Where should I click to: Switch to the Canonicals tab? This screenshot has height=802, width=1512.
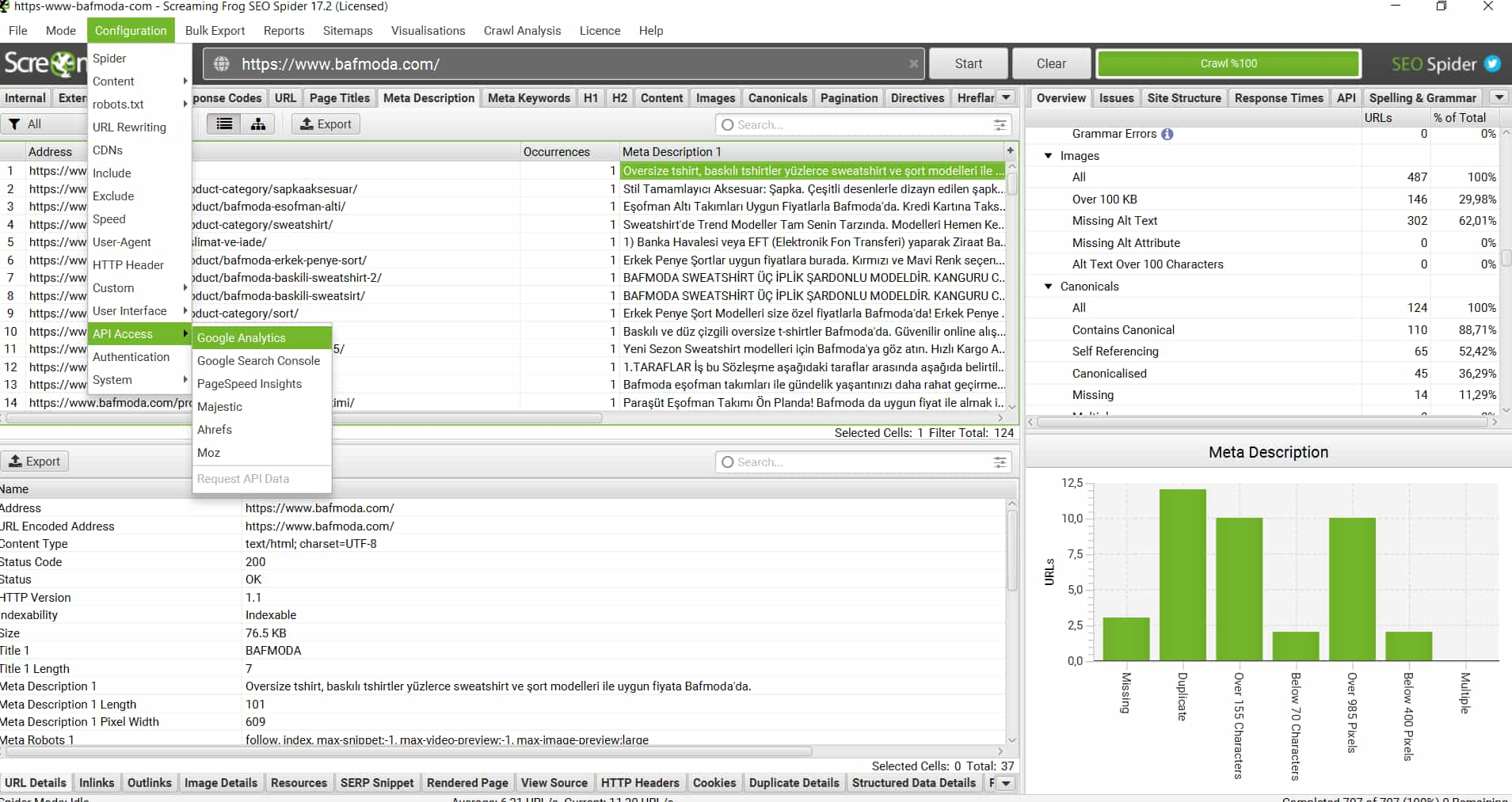tap(778, 98)
